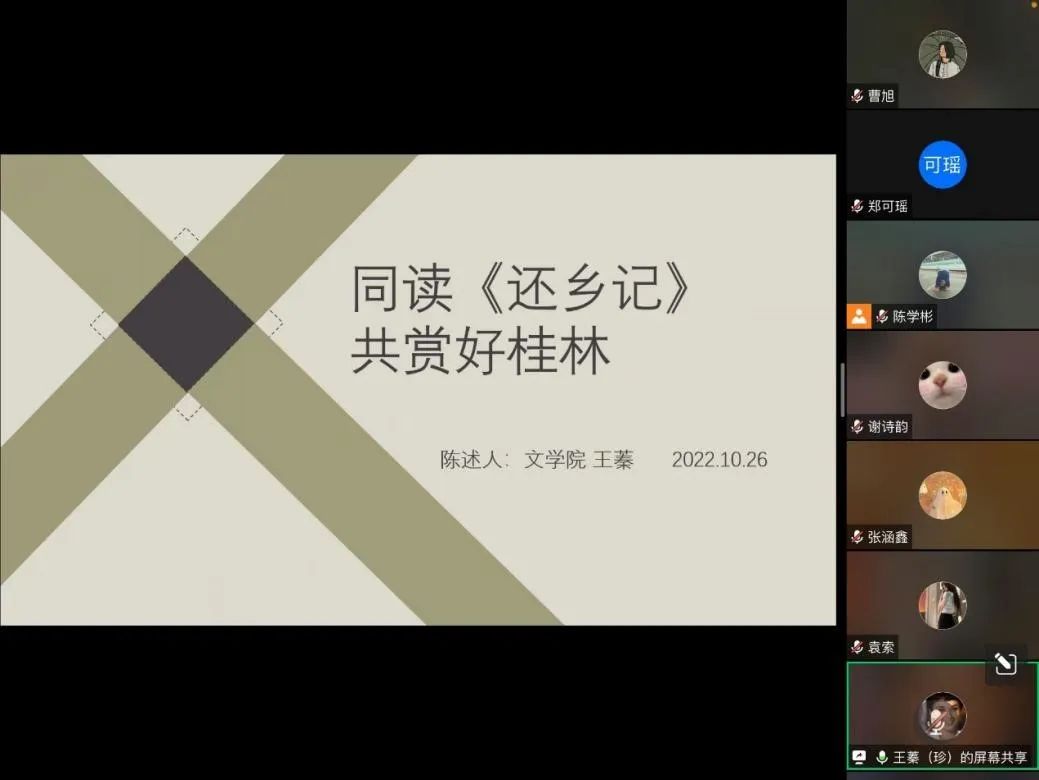This screenshot has height=780, width=1039.
Task: Click the muted mic icon beside 张涵鑫
Action: (857, 537)
